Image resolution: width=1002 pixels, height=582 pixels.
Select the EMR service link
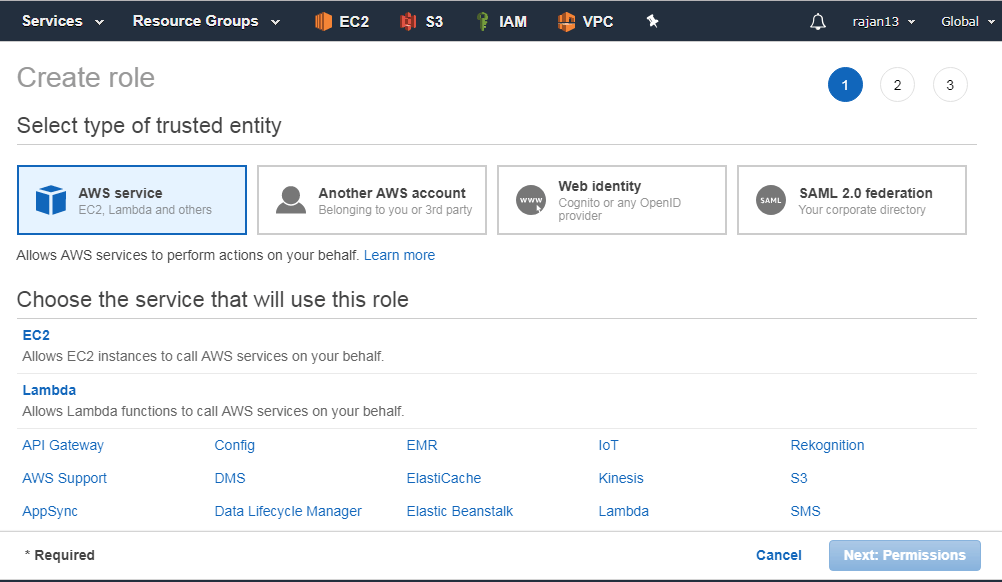(x=422, y=445)
